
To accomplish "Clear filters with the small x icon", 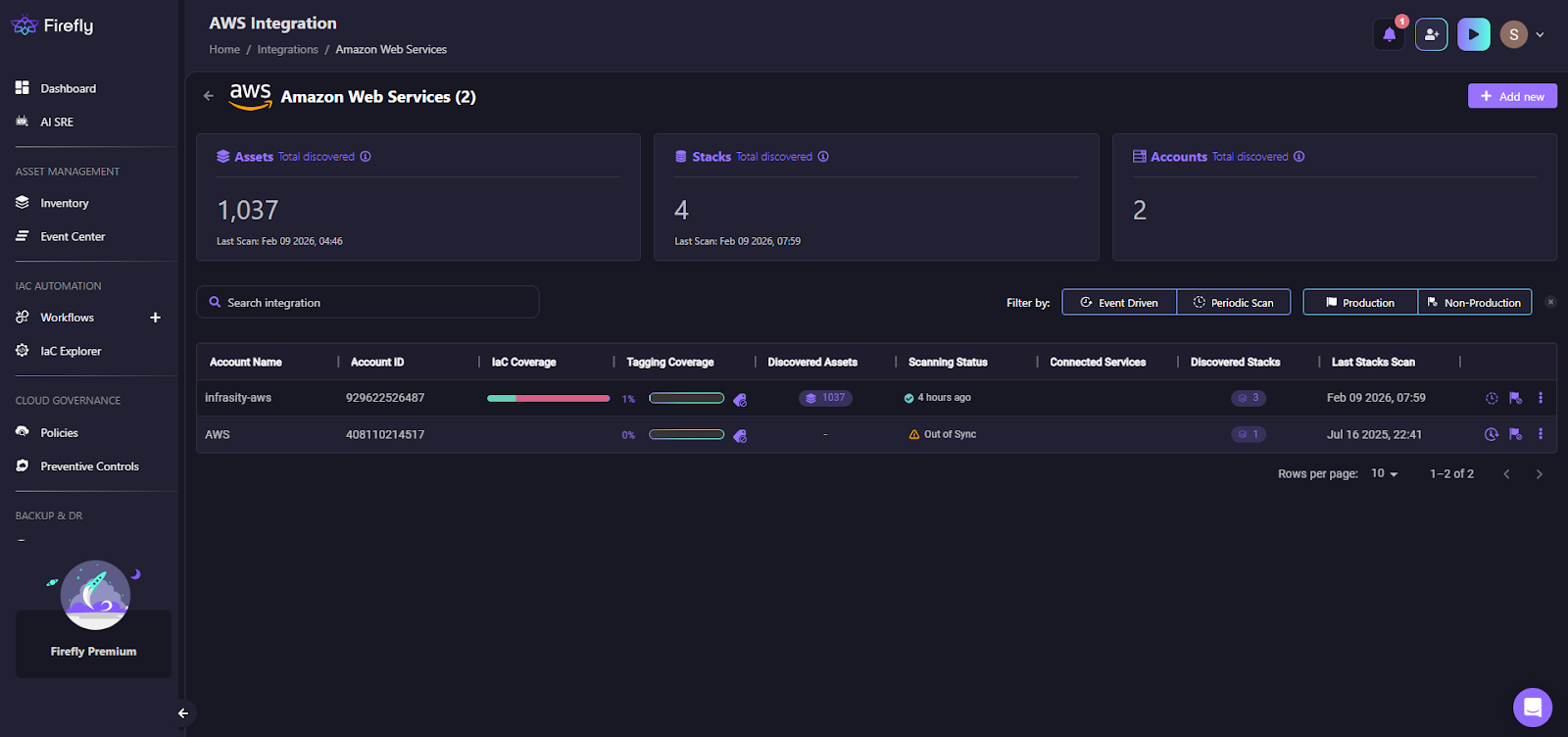I will 1550,302.
